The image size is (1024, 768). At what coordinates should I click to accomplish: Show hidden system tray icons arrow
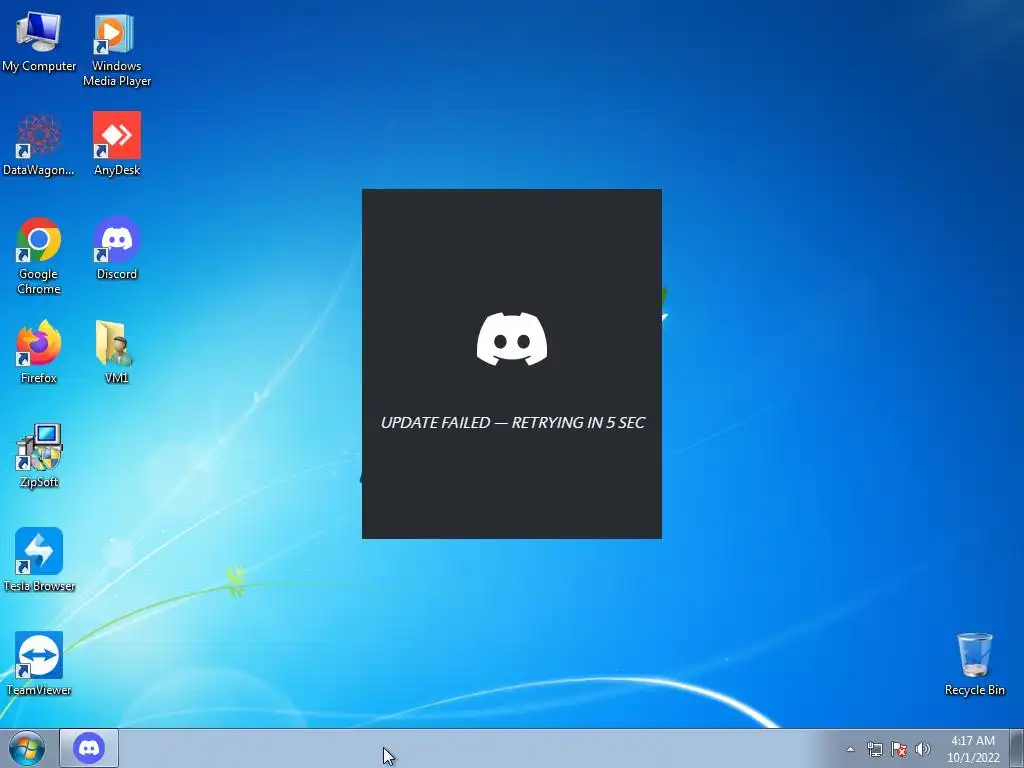(850, 749)
